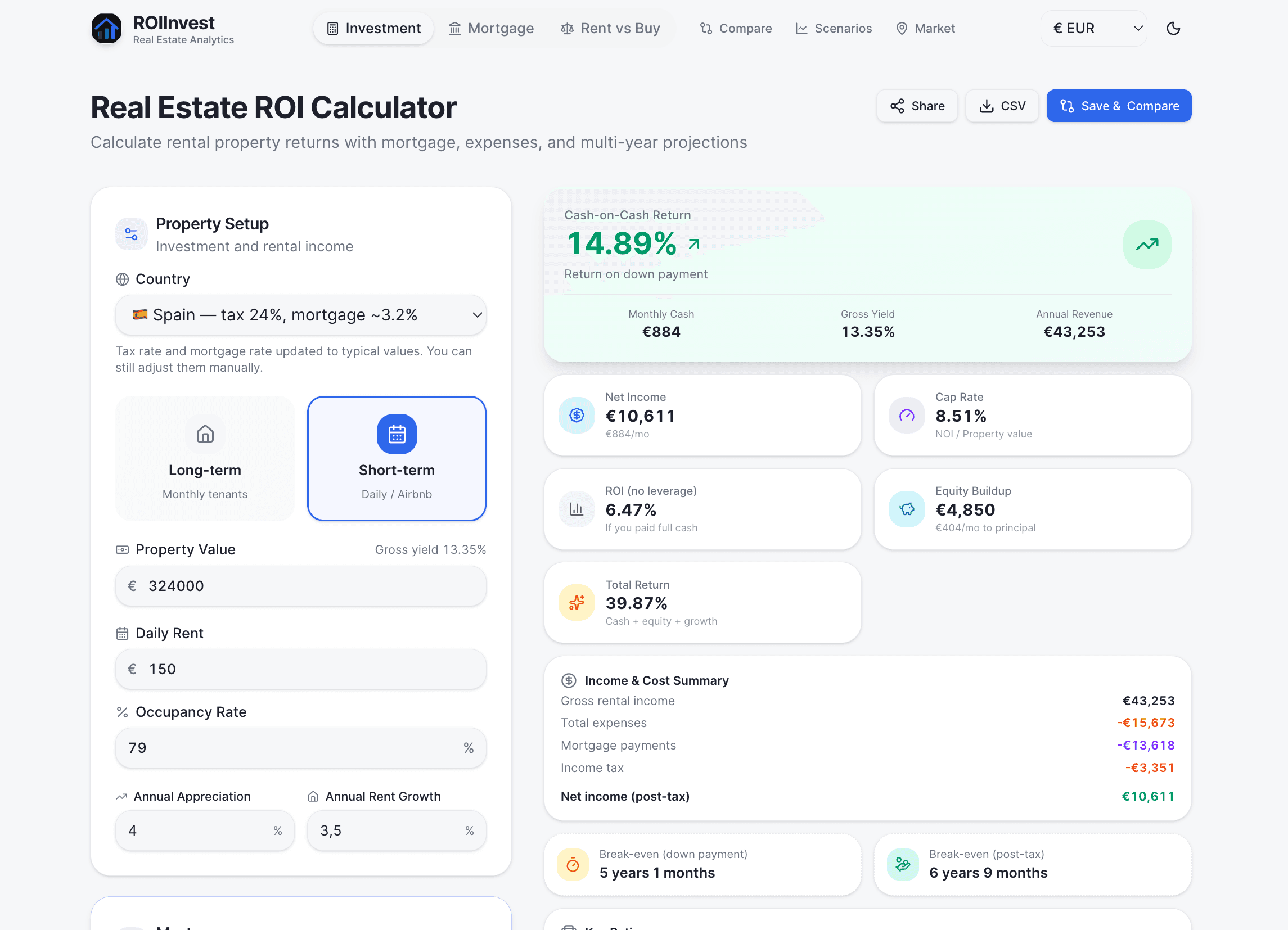Click the ROIInvest house logo icon
Viewport: 1288px width, 930px height.
pos(106,28)
